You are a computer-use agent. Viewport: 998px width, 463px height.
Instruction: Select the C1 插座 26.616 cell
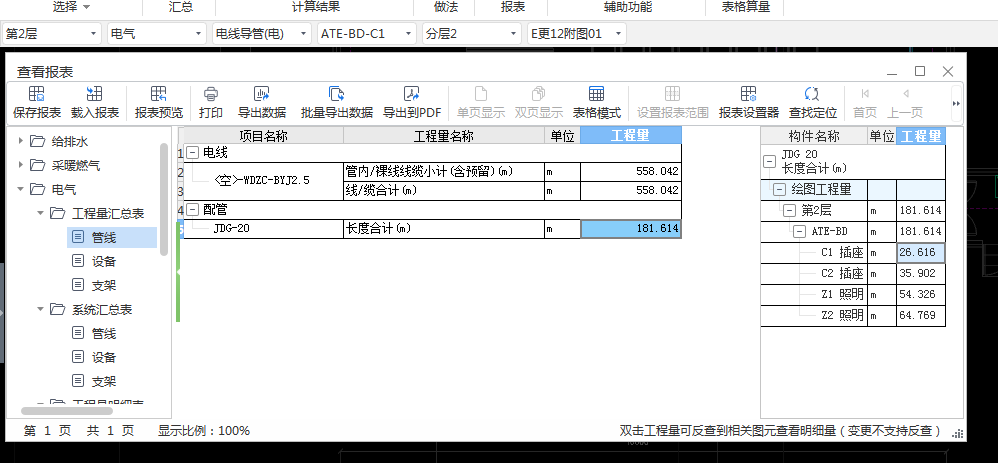click(921, 253)
